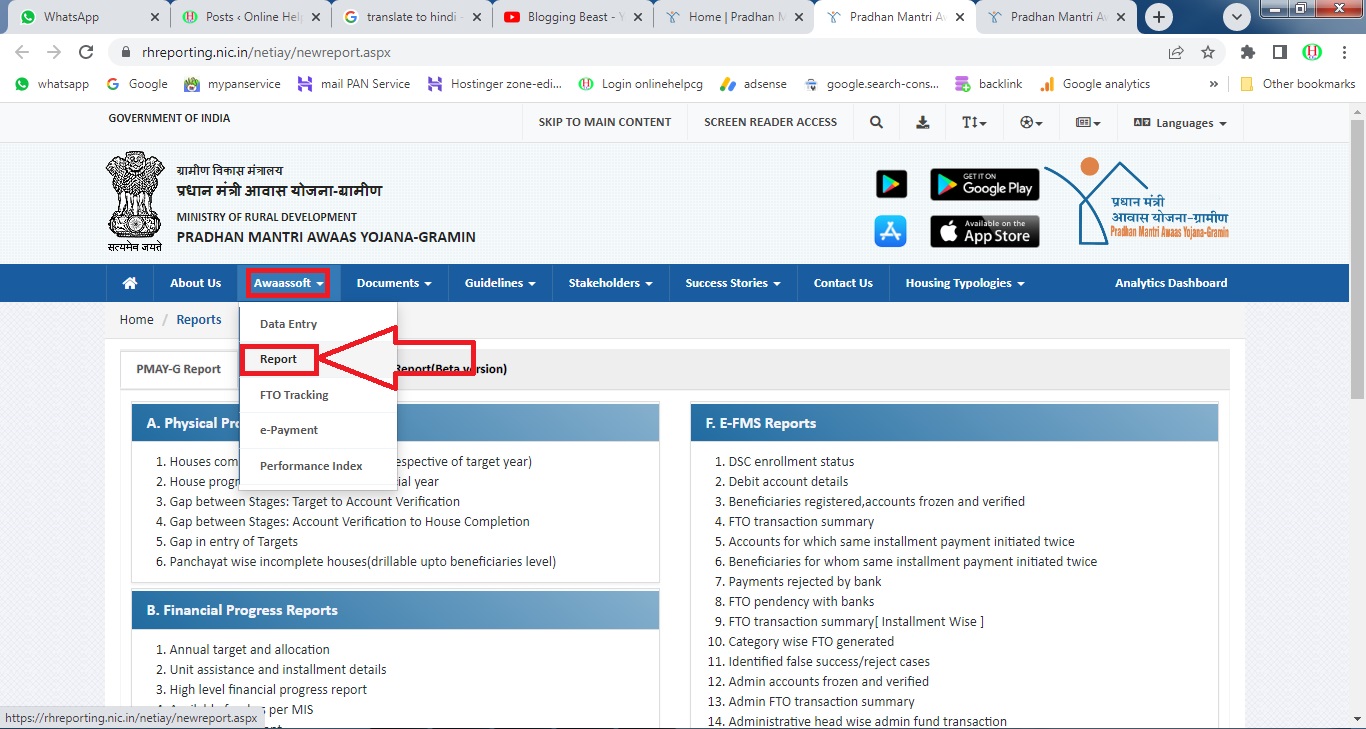
Task: Click the download icon in top utility bar
Action: point(922,122)
